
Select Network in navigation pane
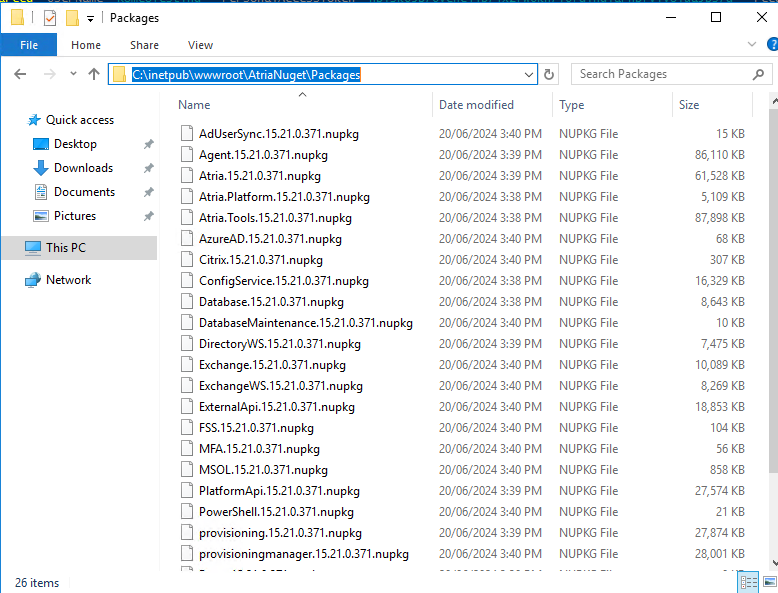pos(68,280)
